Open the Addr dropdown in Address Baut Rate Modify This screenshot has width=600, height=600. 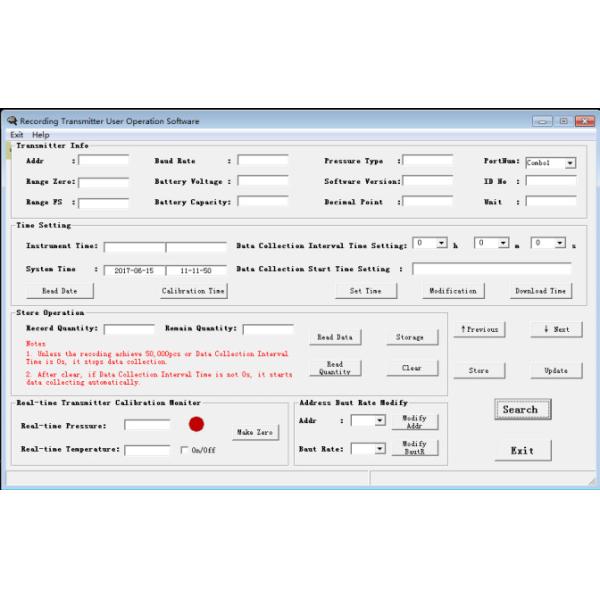(381, 421)
